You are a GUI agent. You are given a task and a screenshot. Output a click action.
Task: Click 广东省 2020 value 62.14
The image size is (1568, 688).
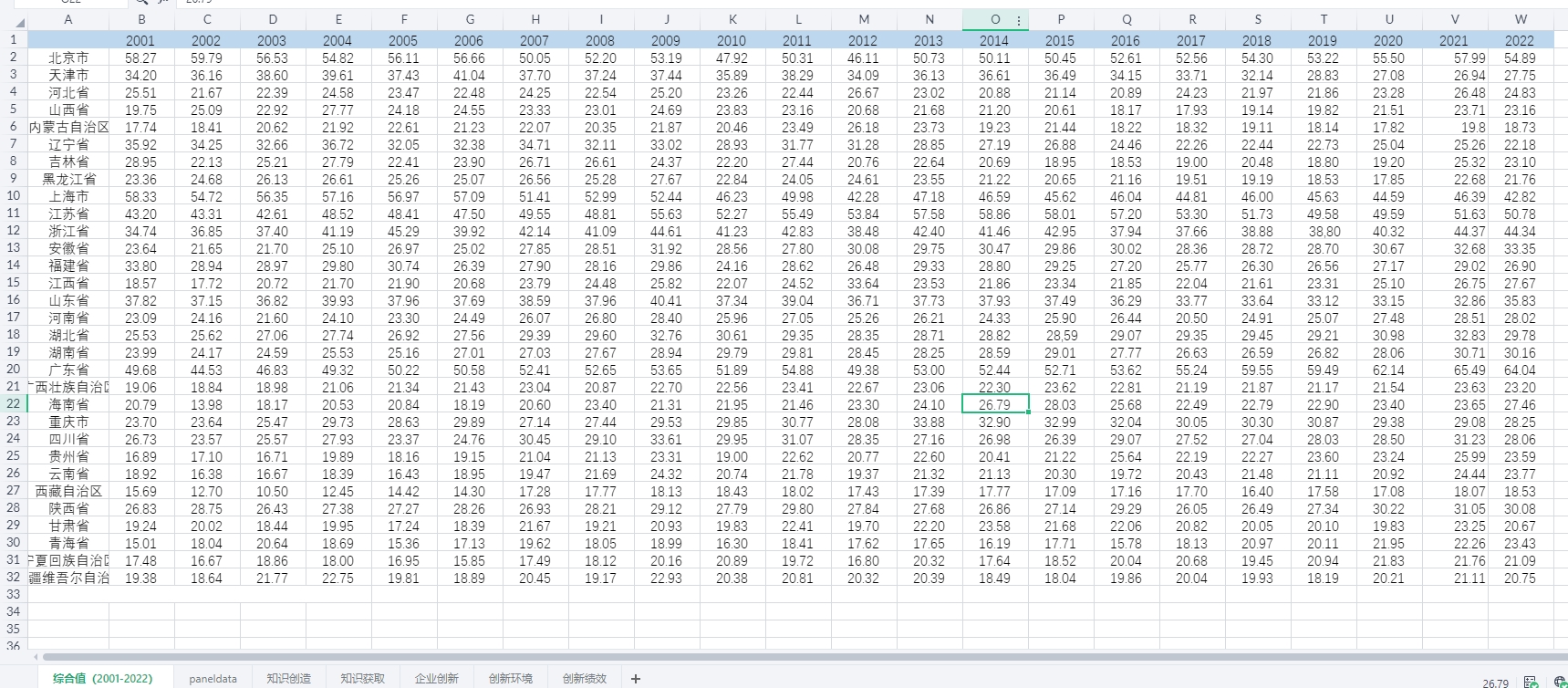1389,370
